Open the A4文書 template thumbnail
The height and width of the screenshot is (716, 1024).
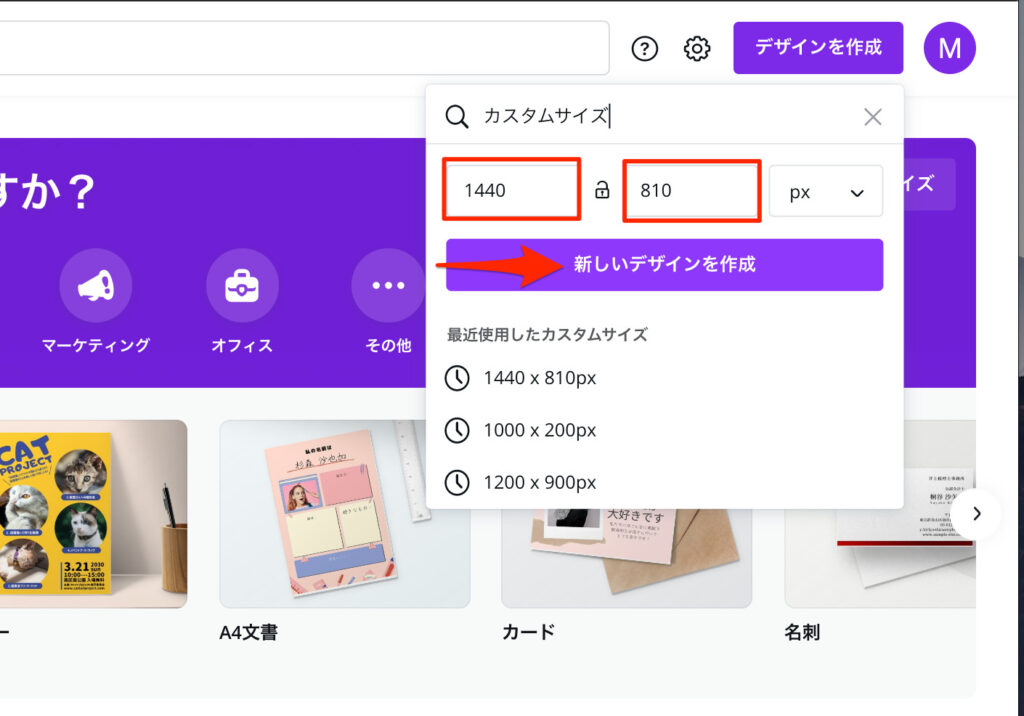[x=344, y=514]
